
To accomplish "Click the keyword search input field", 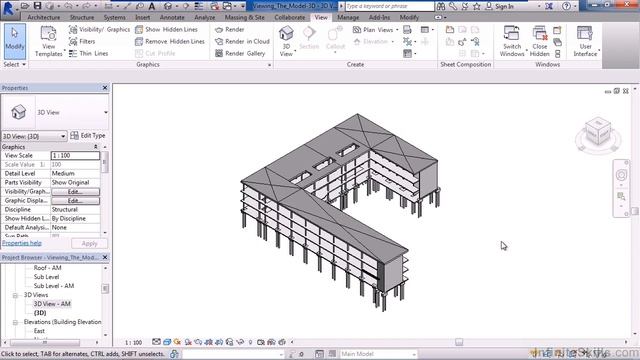I will pyautogui.click(x=389, y=6).
